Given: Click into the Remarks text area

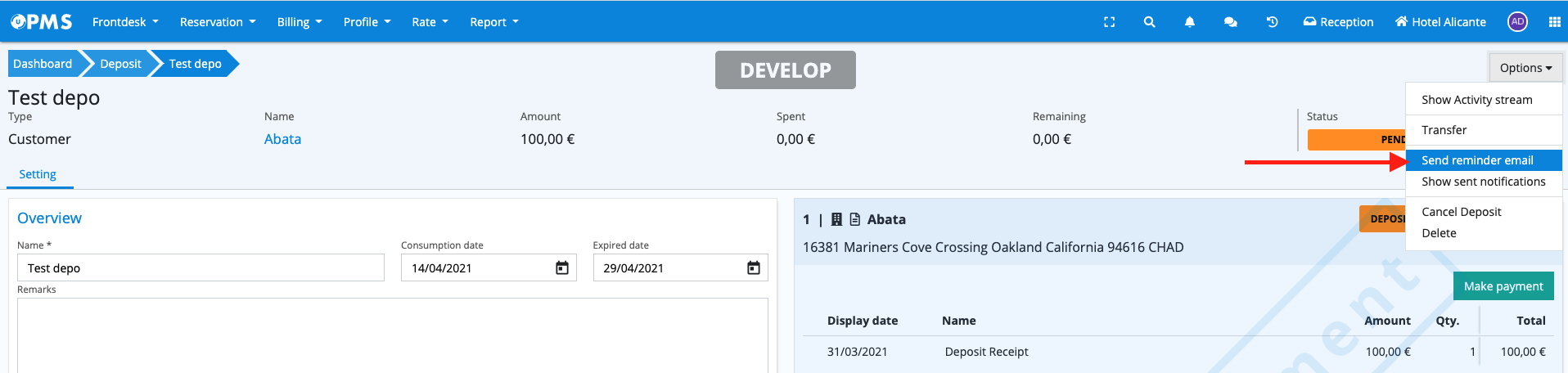Looking at the screenshot, I should point(392,335).
